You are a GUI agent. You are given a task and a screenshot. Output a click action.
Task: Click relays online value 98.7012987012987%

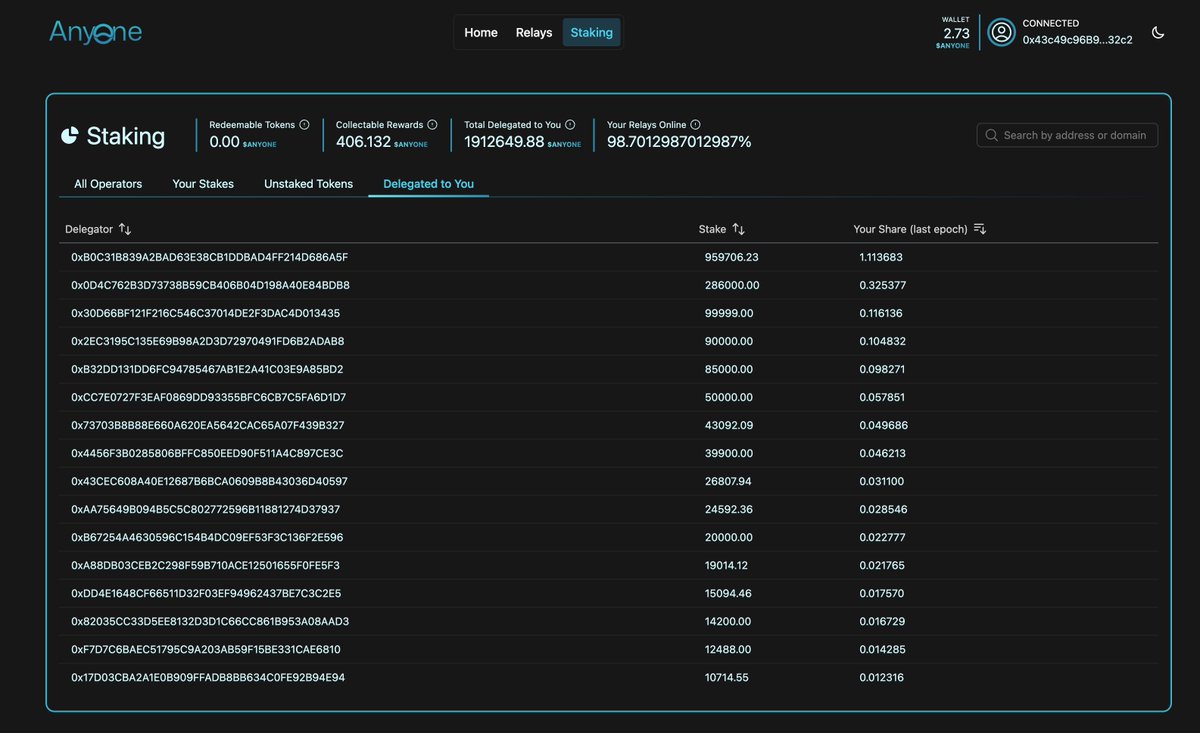pyautogui.click(x=679, y=142)
